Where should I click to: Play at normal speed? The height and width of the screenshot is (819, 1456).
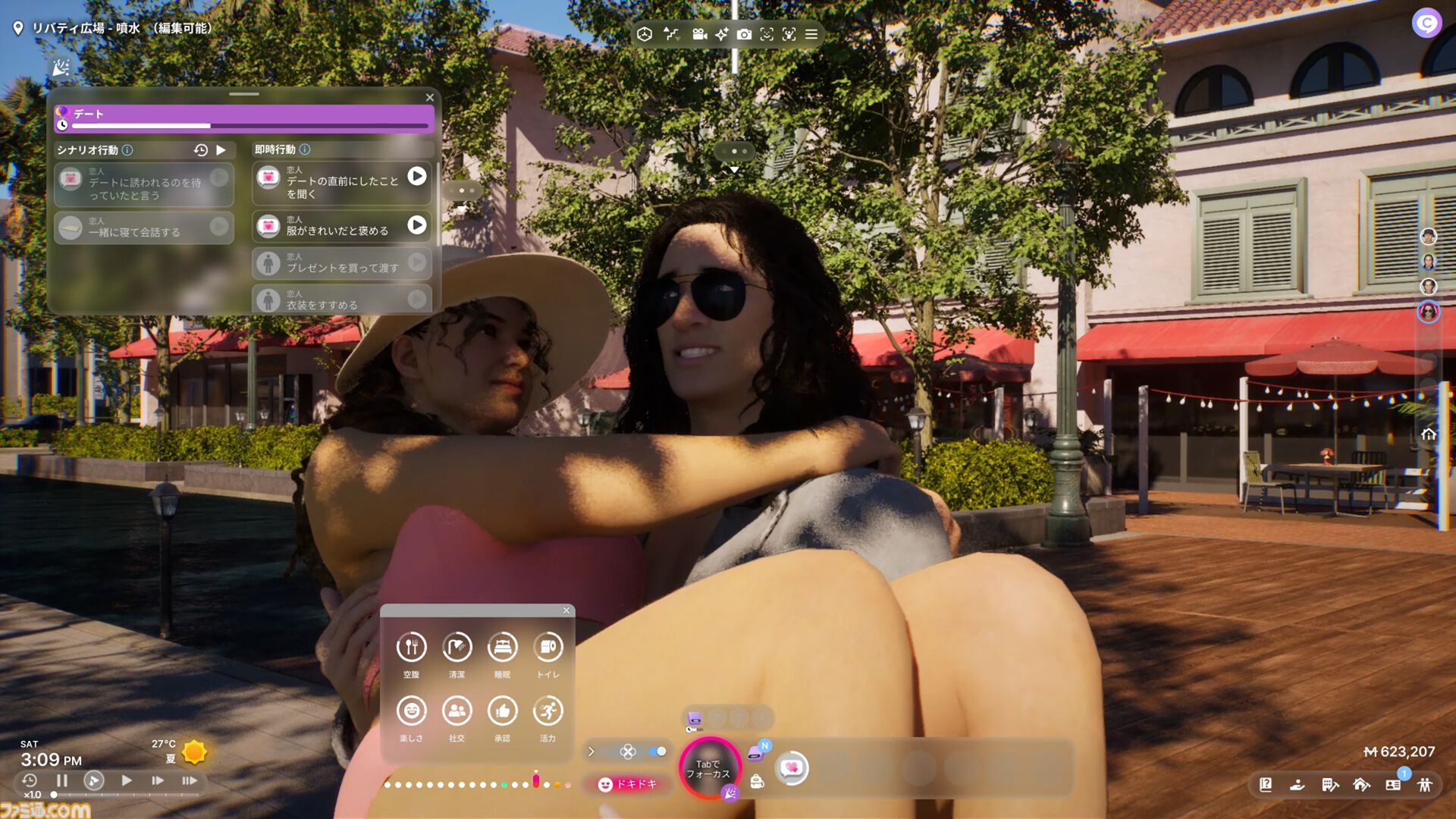coord(126,780)
